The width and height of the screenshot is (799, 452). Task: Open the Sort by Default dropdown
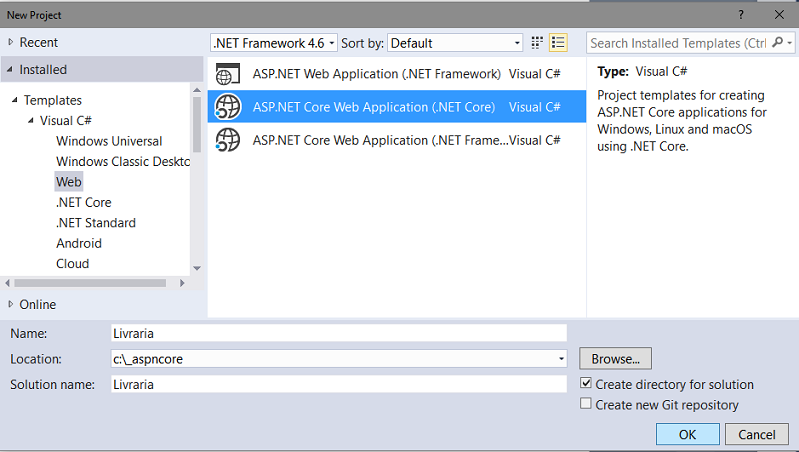(x=455, y=43)
